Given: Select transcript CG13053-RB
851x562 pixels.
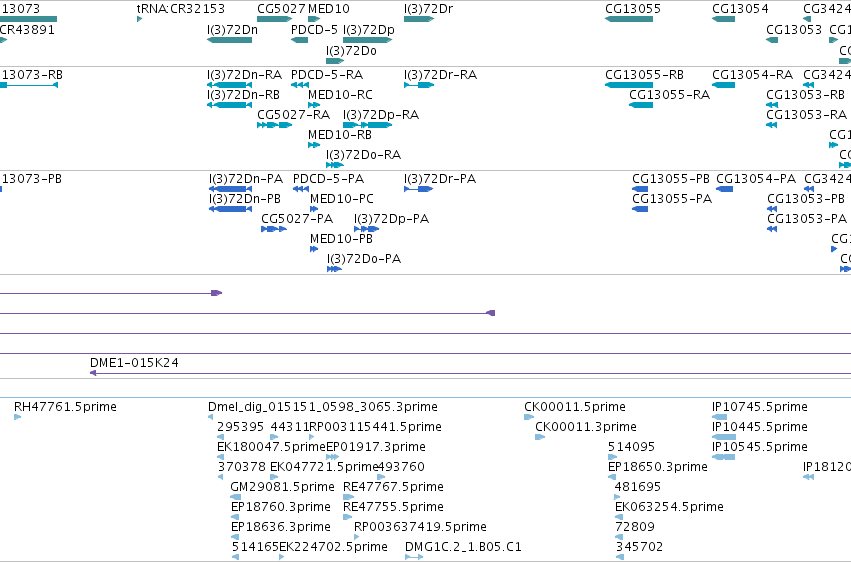Looking at the screenshot, I should click(x=805, y=95).
